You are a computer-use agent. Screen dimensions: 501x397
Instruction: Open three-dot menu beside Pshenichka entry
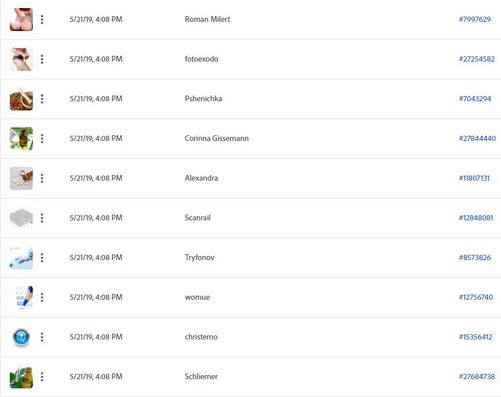coord(42,99)
